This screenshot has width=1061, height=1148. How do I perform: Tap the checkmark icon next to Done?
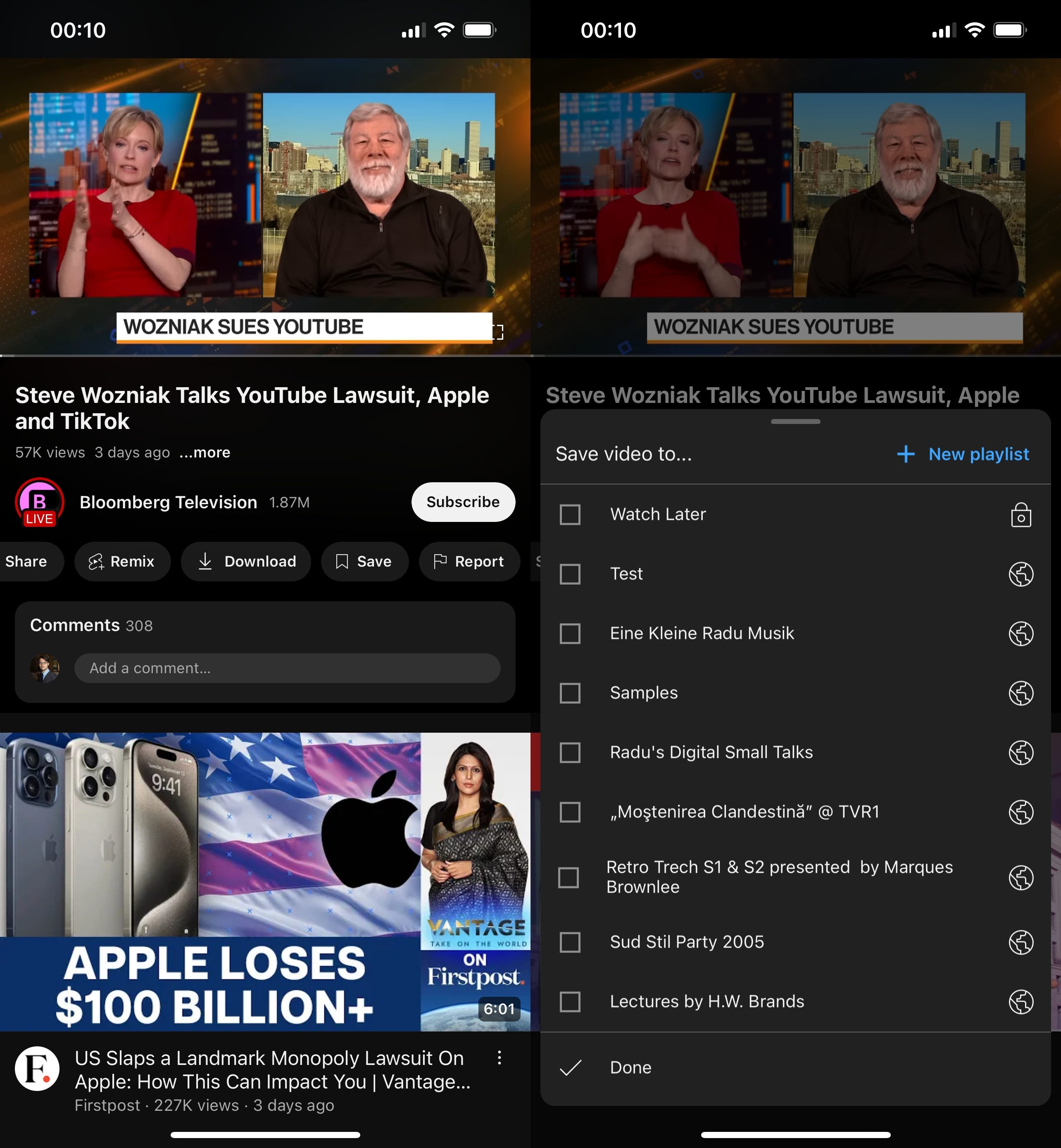tap(570, 1067)
